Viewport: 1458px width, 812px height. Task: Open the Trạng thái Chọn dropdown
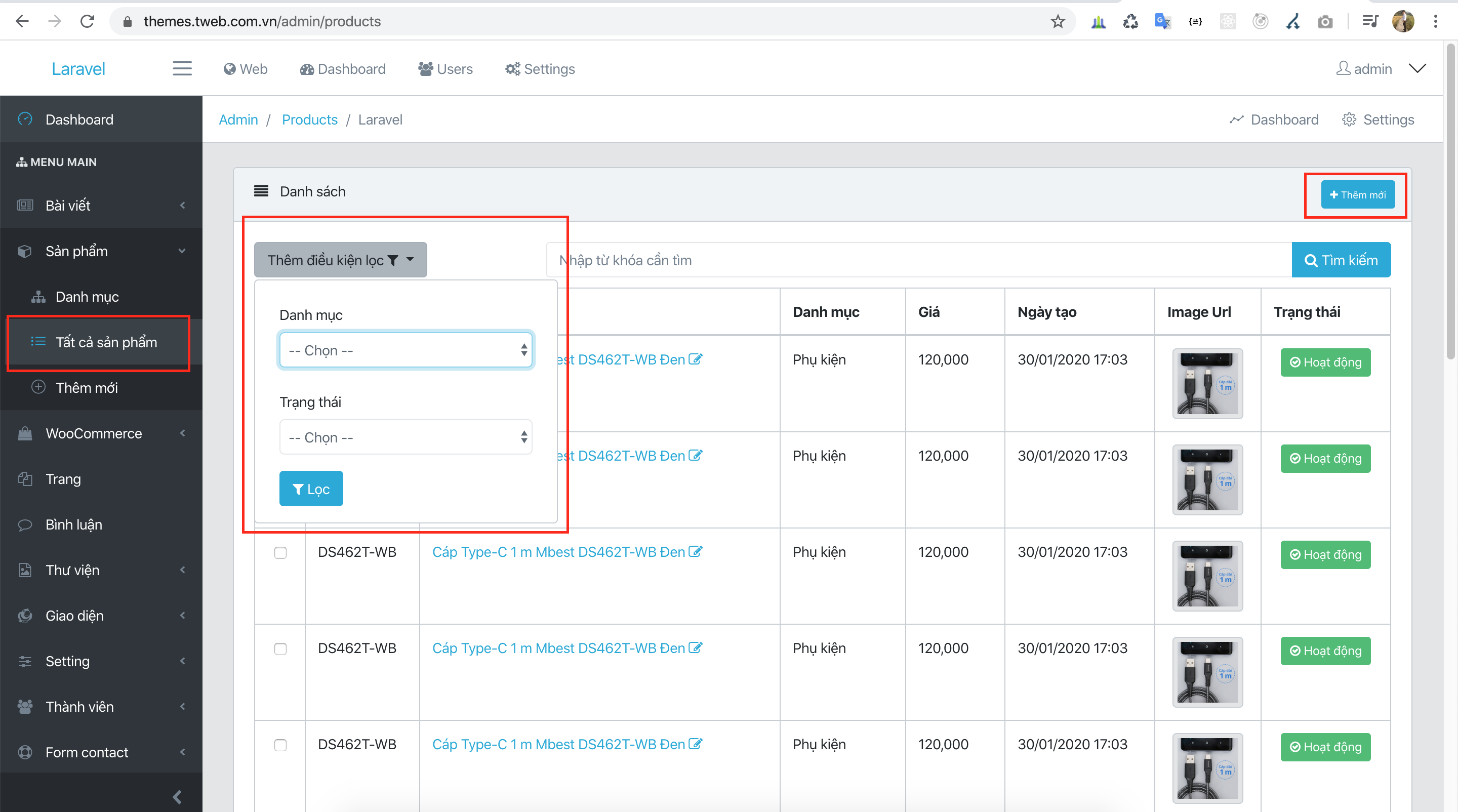click(405, 437)
